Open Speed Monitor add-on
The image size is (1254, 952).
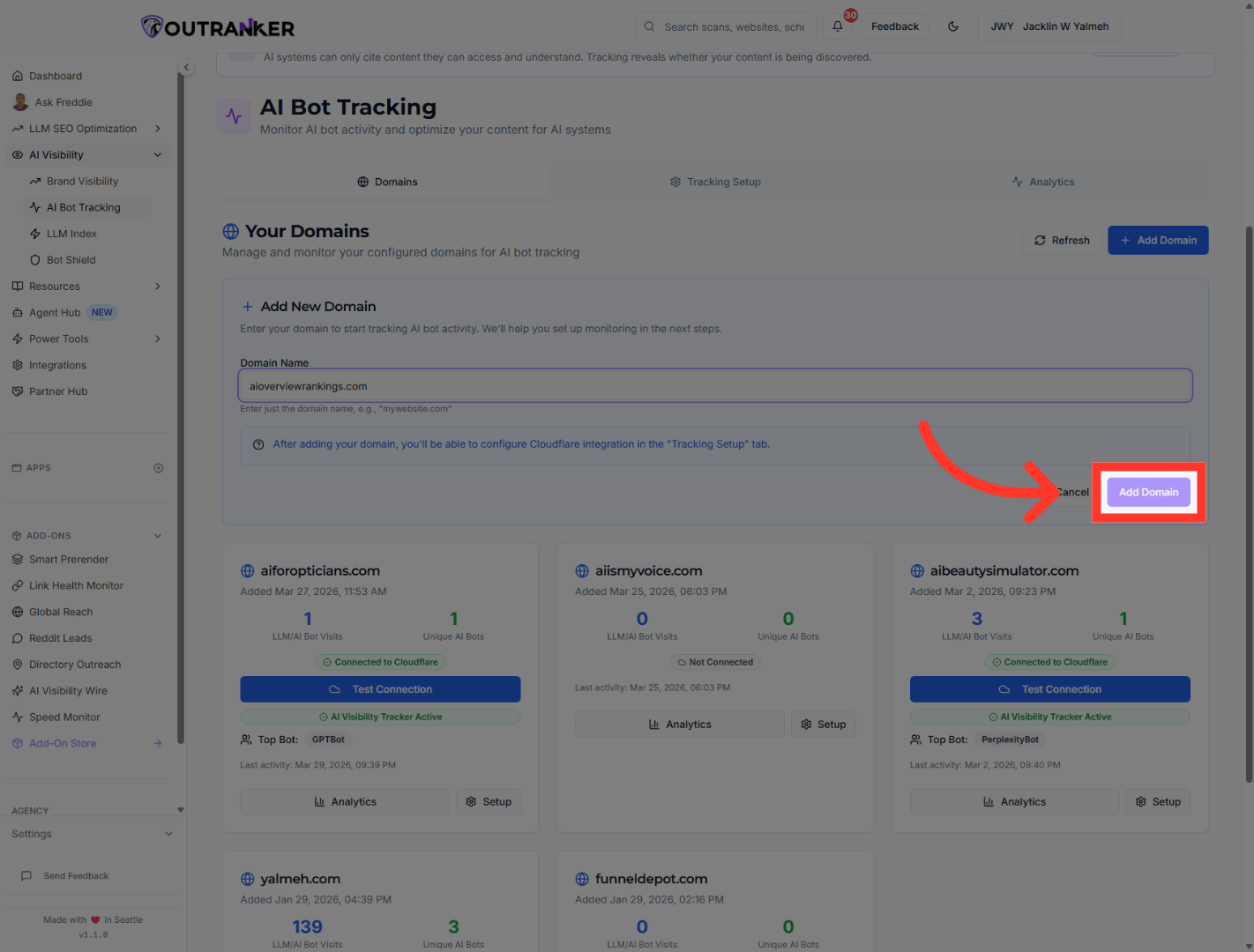pos(64,718)
